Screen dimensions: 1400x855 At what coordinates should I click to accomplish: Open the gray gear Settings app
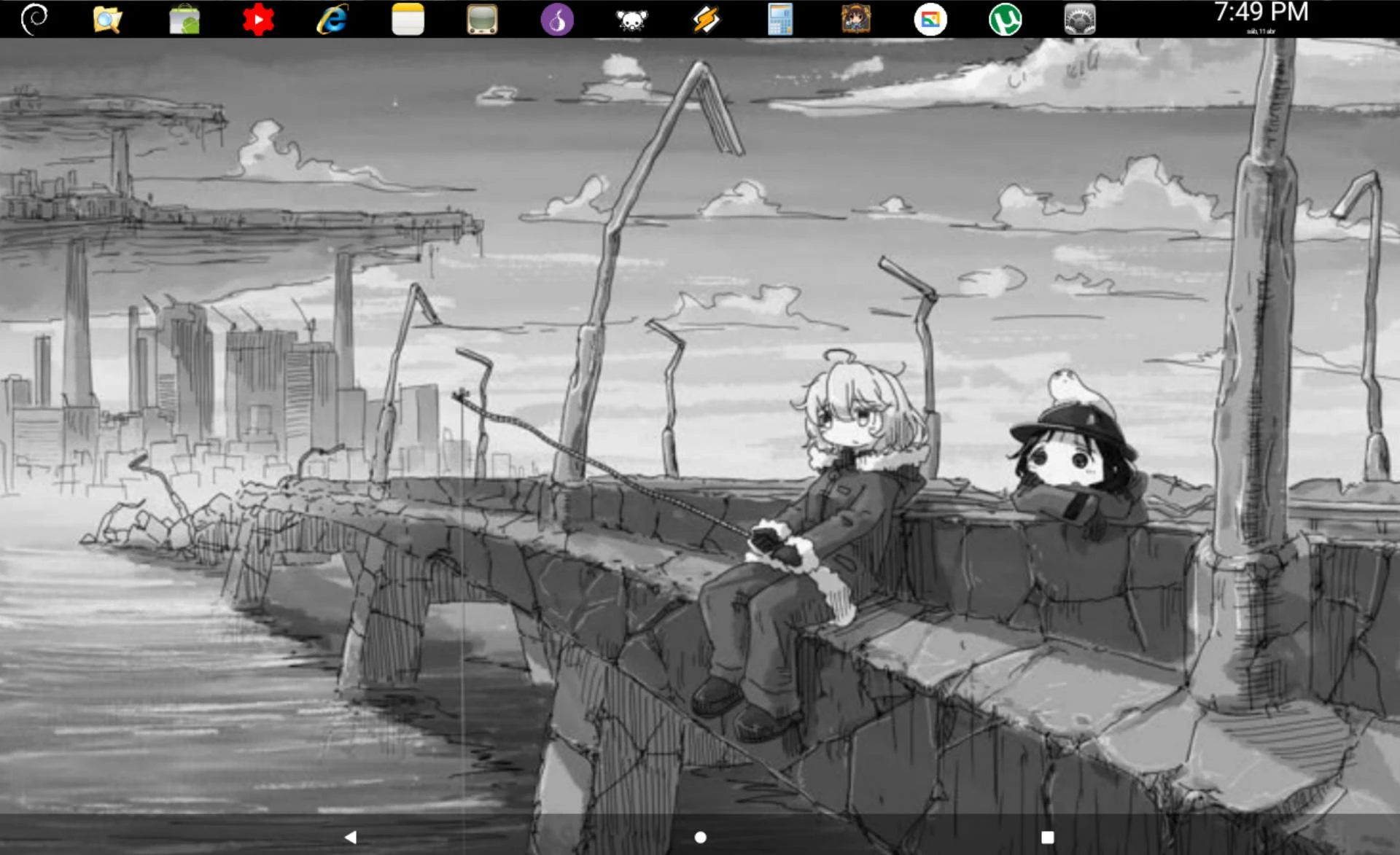1079,19
